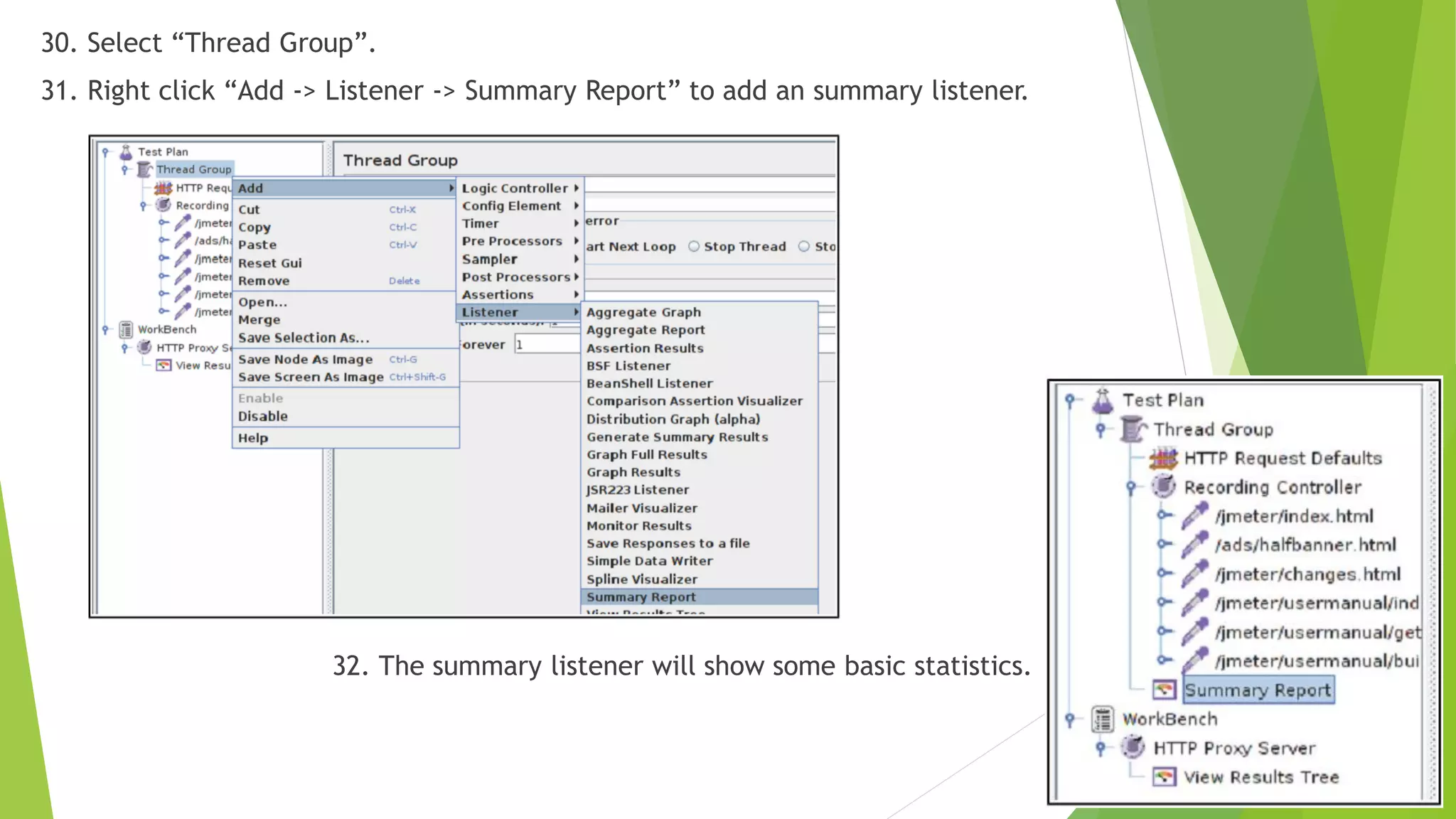Viewport: 1456px width, 819px height.
Task: Select the radio button before 'Sto' option
Action: 804,247
